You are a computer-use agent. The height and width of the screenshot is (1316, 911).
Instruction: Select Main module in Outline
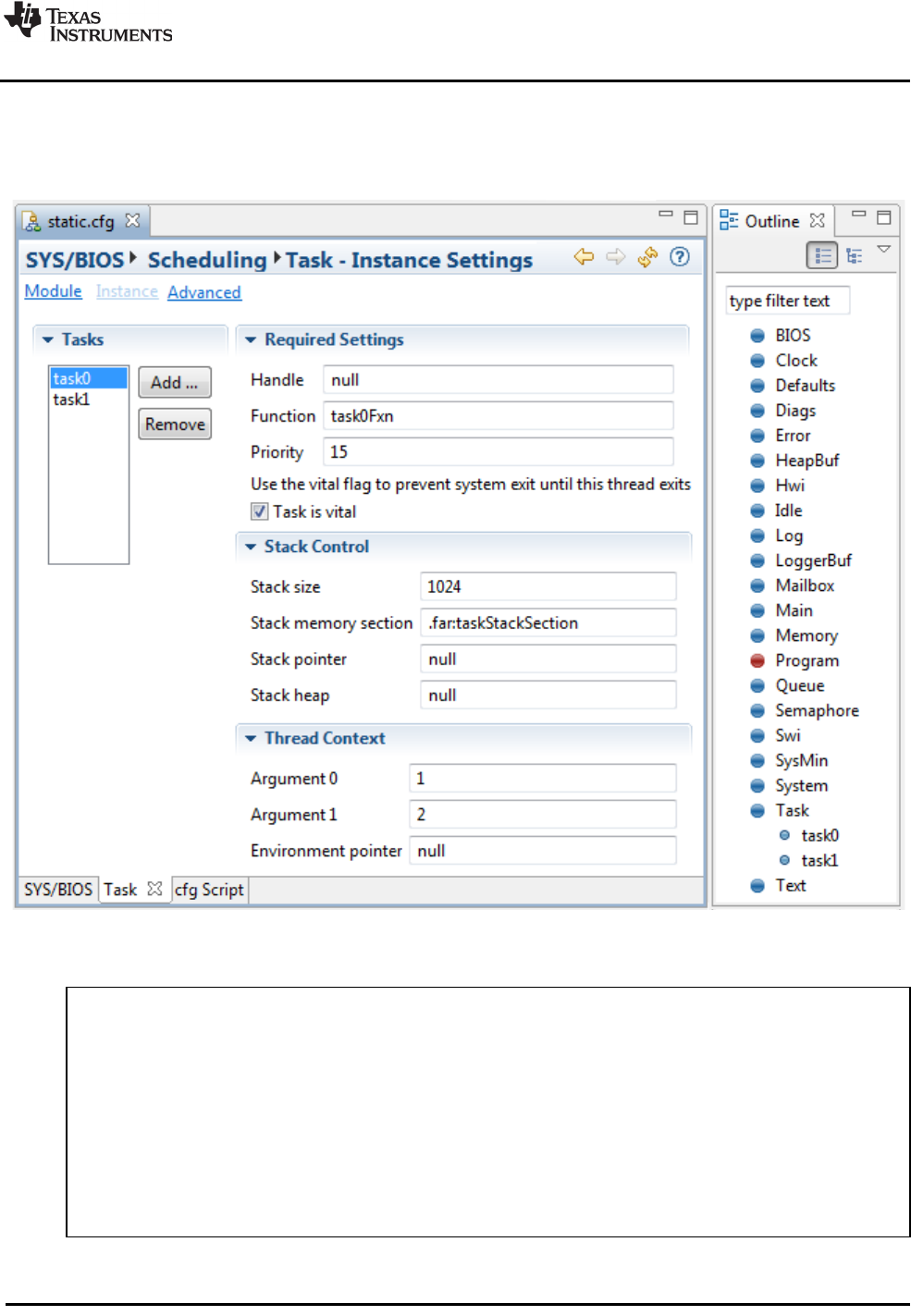[x=794, y=610]
